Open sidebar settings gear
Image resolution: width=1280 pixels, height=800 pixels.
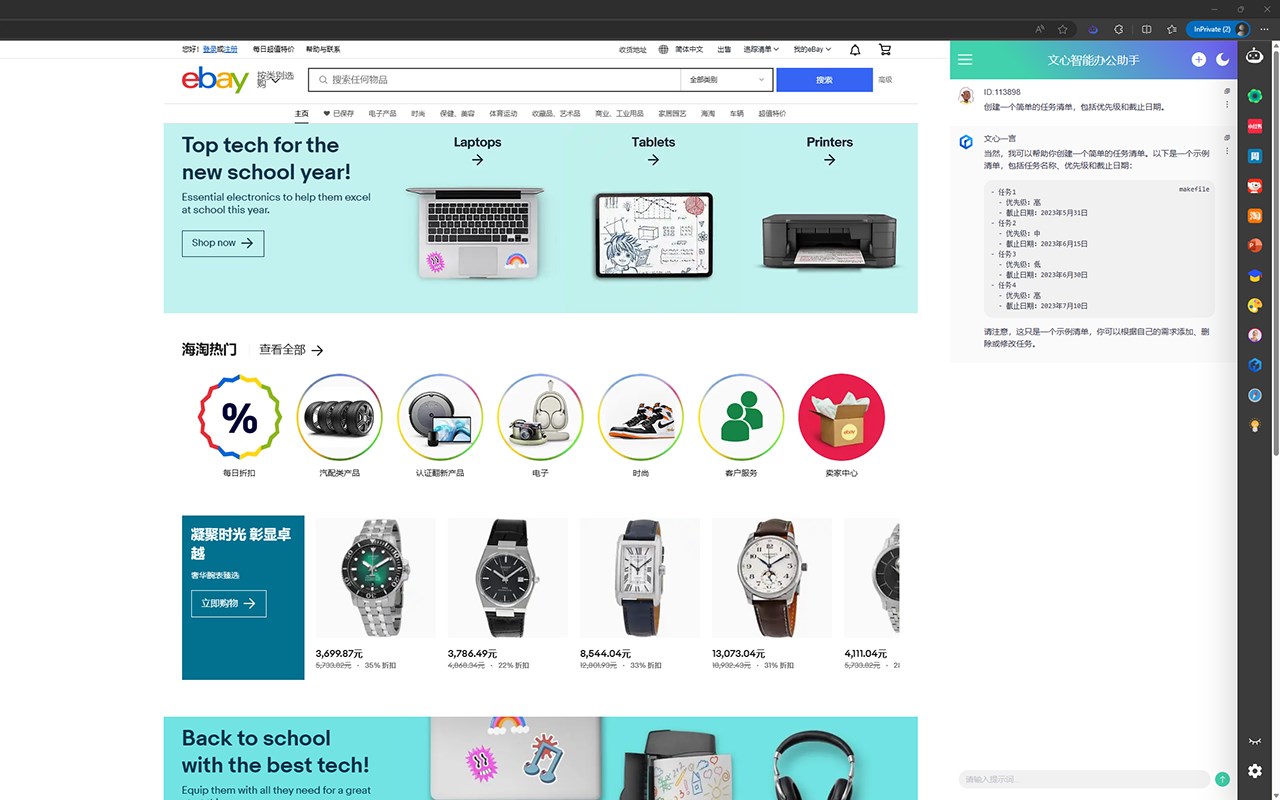(x=1255, y=771)
